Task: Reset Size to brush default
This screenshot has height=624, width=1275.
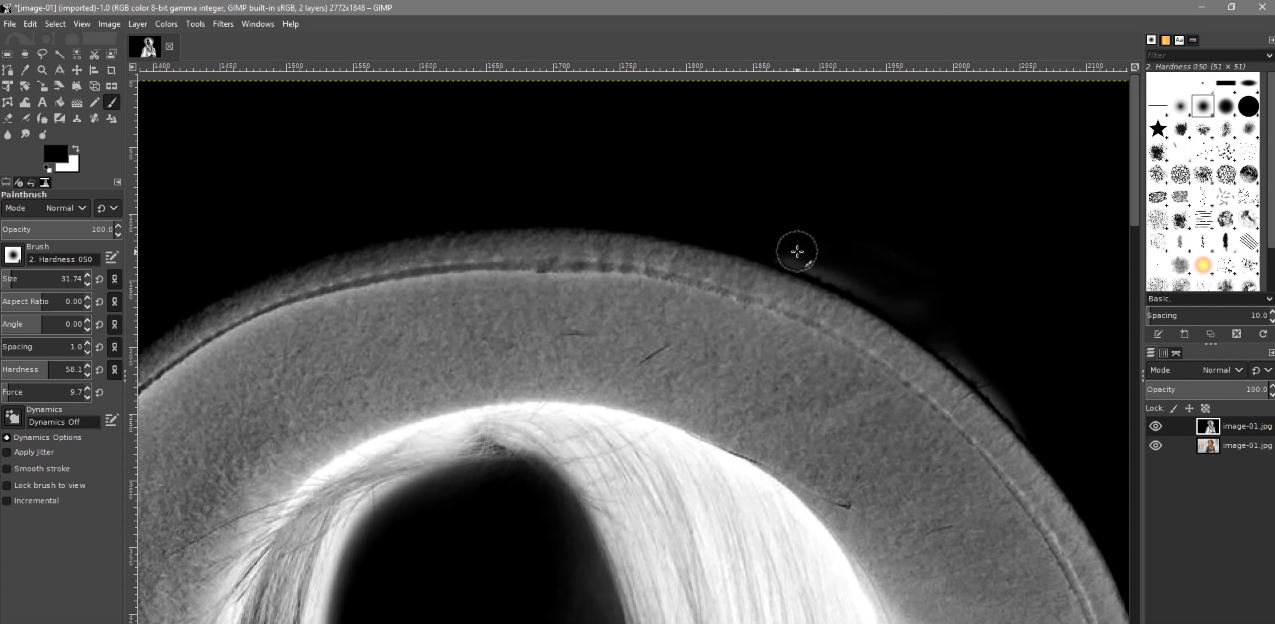Action: tap(100, 279)
